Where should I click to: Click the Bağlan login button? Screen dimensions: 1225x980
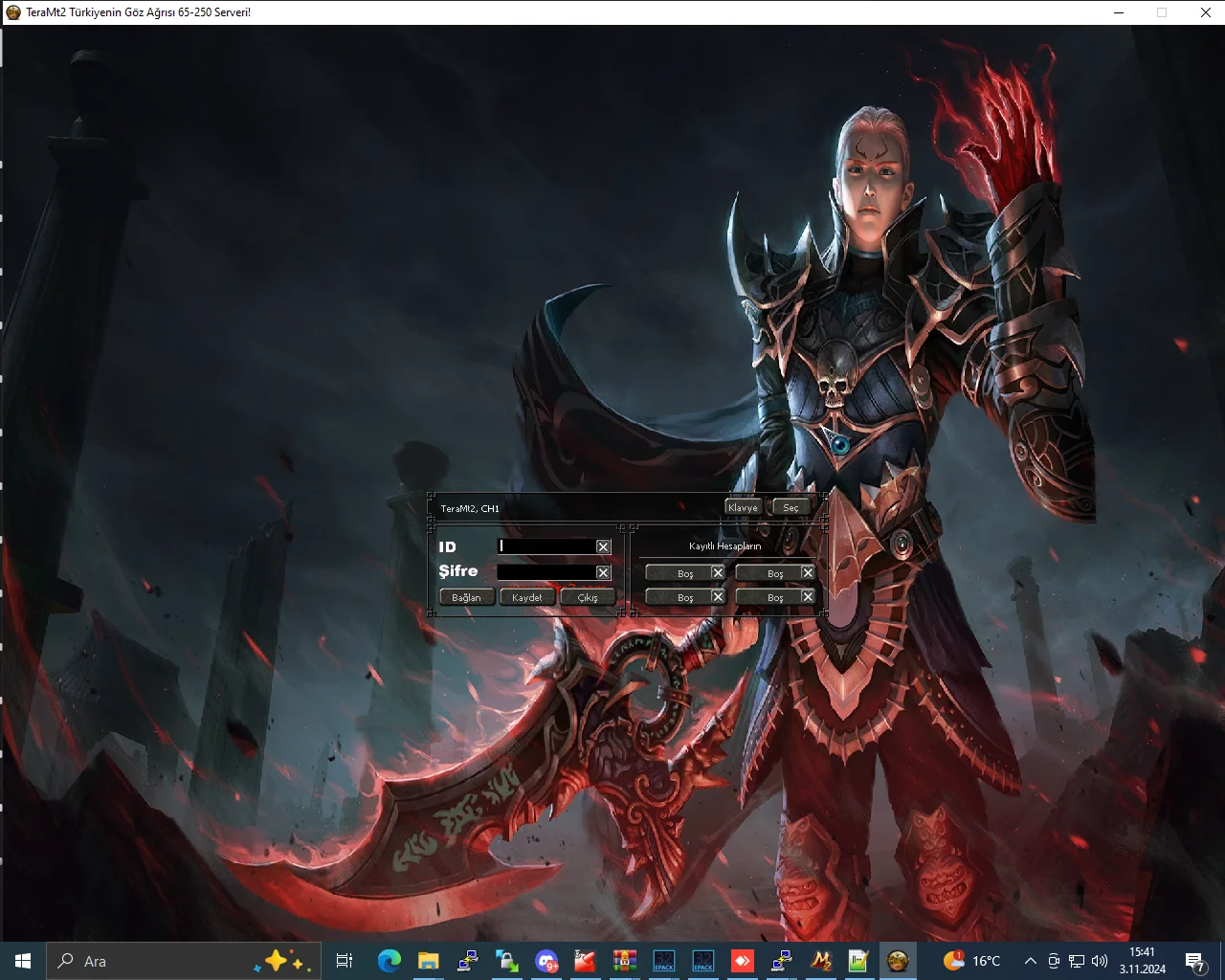(x=466, y=597)
